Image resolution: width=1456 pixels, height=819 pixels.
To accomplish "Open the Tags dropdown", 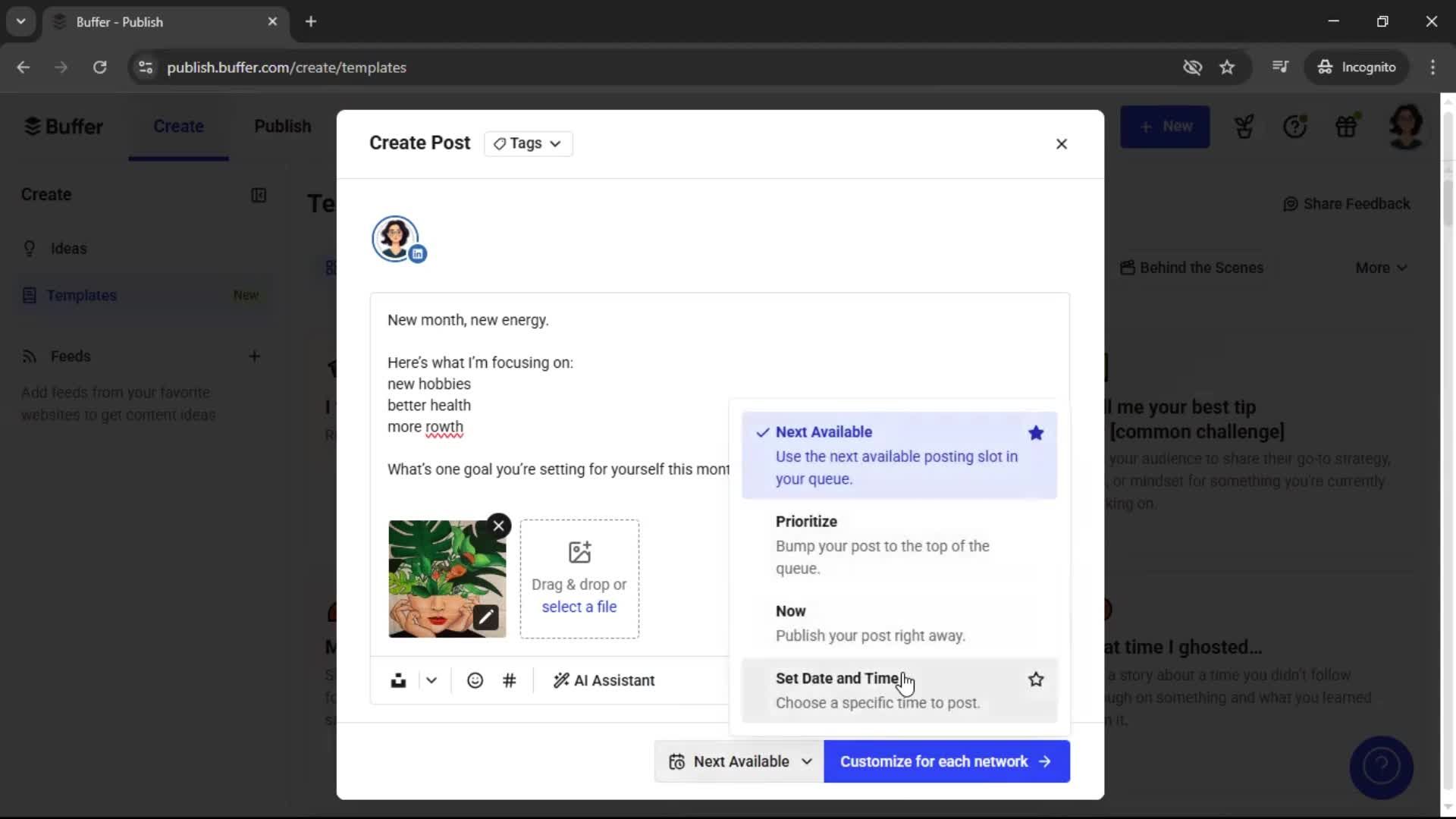I will tap(528, 143).
